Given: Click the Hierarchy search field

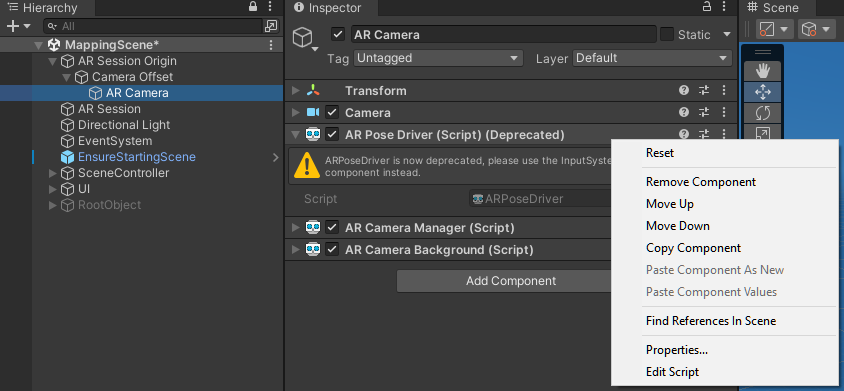Looking at the screenshot, I should tap(153, 26).
